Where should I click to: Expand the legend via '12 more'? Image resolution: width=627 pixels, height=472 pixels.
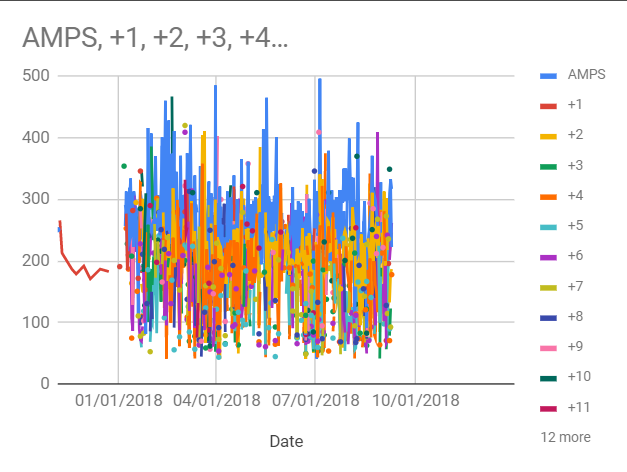click(565, 437)
